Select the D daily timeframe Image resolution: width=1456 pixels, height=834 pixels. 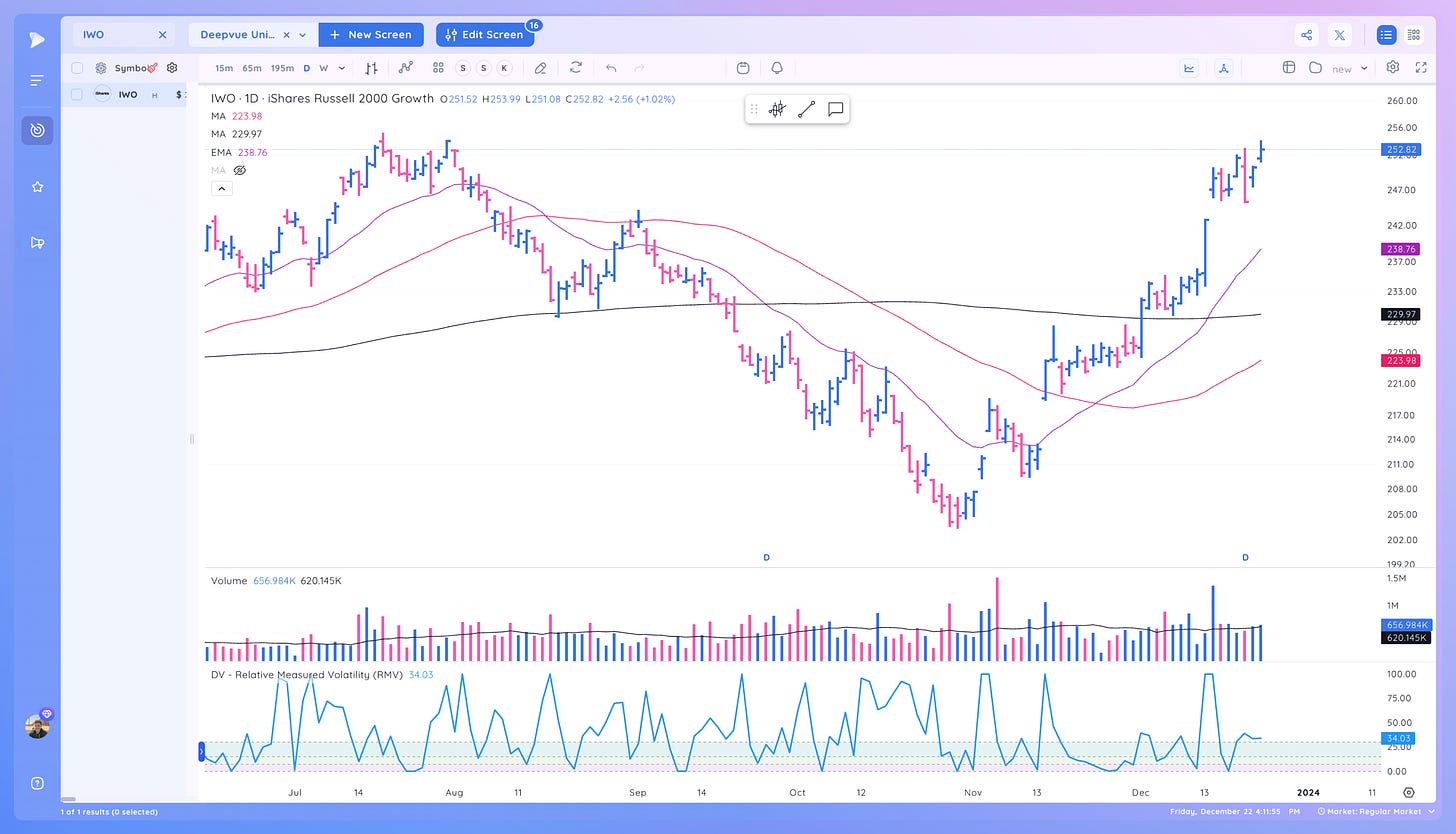pyautogui.click(x=307, y=68)
